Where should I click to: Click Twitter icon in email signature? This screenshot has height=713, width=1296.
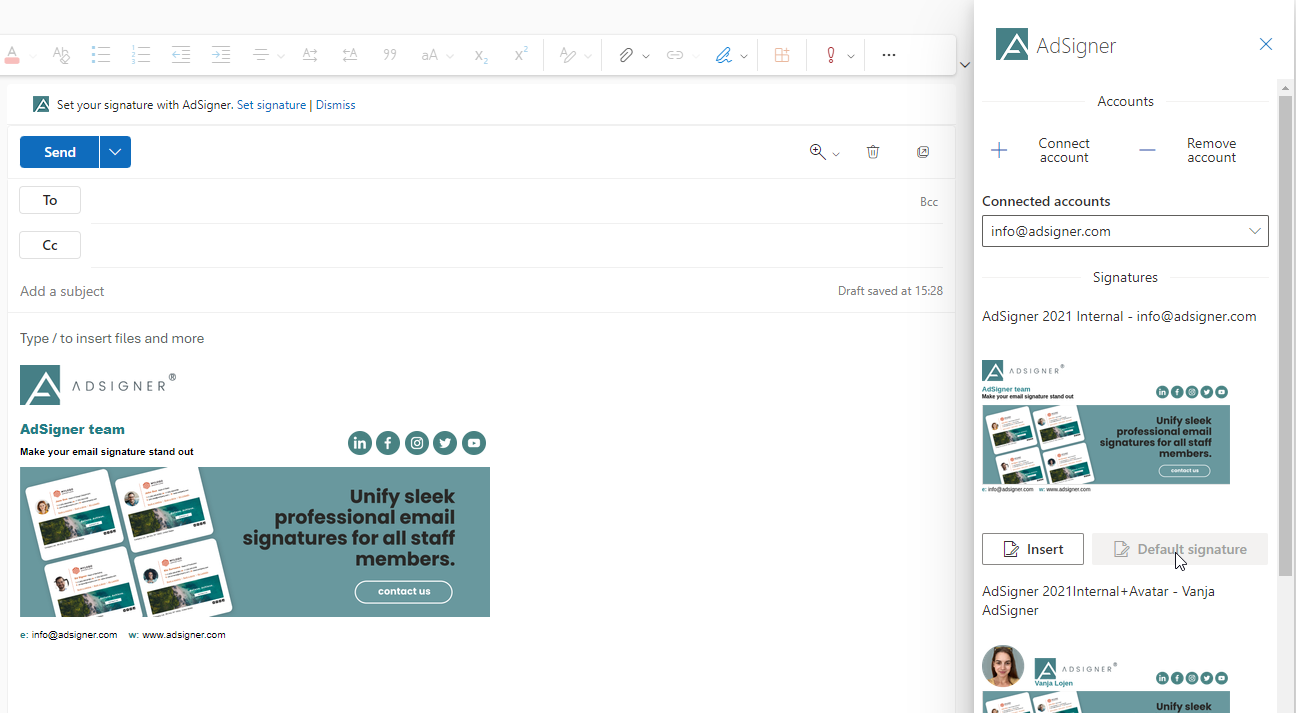445,443
